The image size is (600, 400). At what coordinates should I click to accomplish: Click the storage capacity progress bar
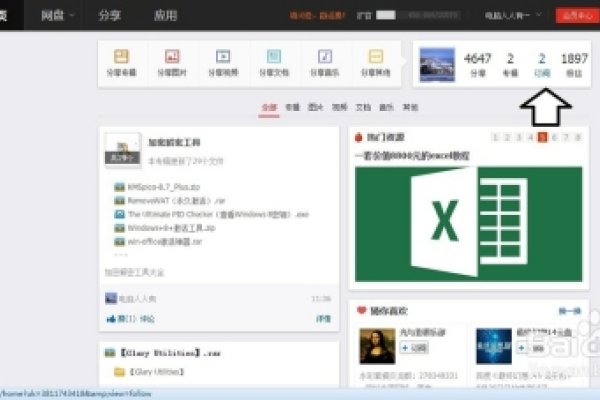tap(417, 15)
